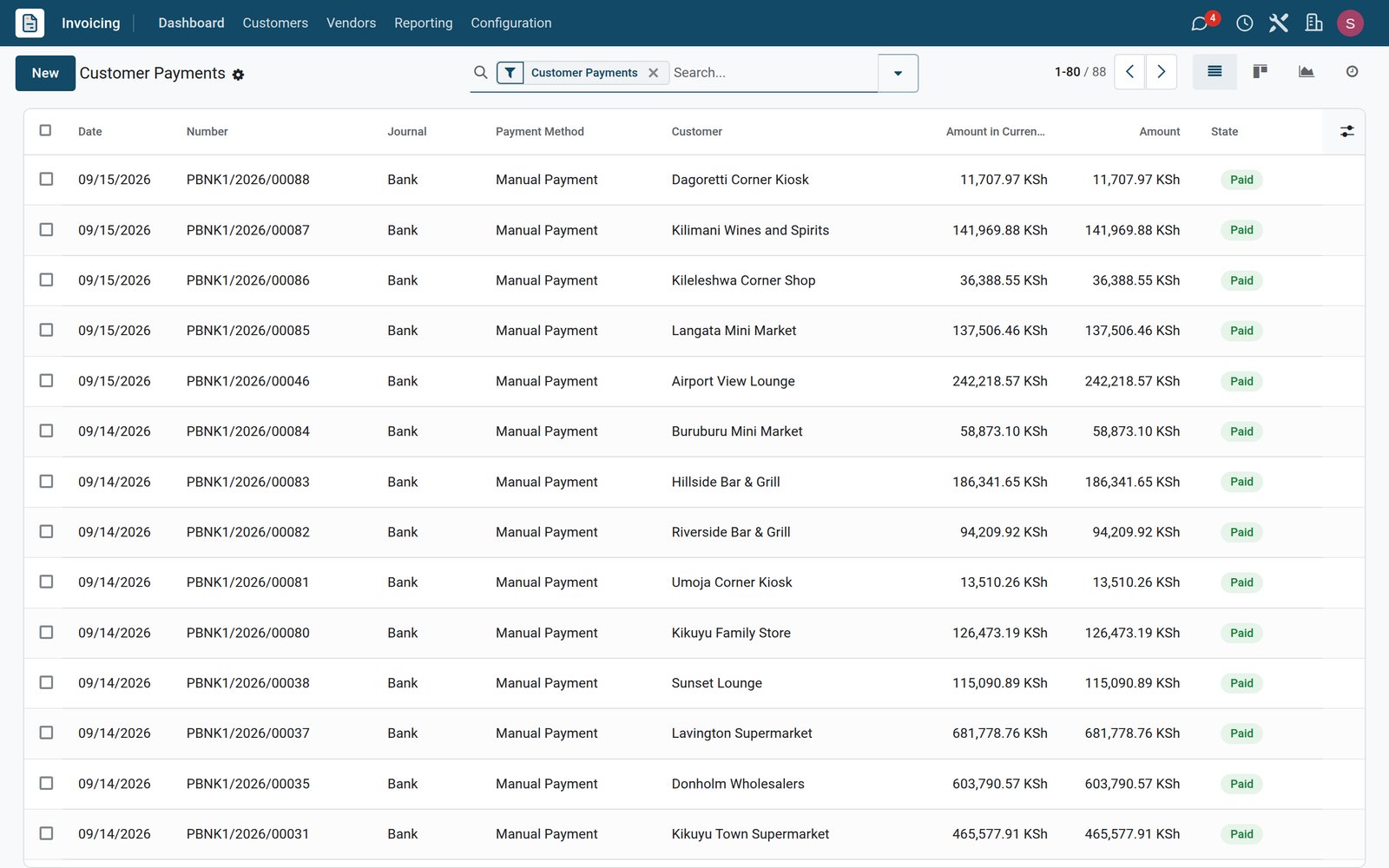Tick the checkbox for Langata Mini Market
1389x868 pixels.
pyautogui.click(x=46, y=330)
